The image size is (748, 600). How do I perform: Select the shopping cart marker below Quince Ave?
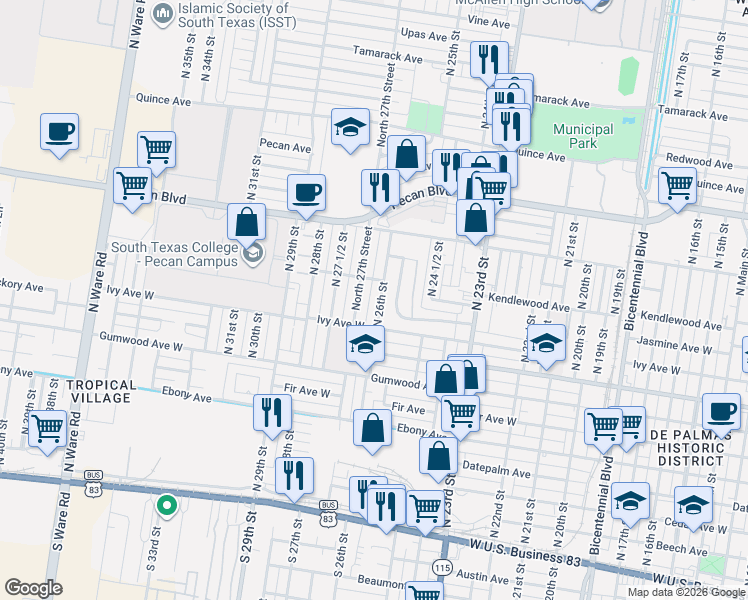[x=156, y=153]
